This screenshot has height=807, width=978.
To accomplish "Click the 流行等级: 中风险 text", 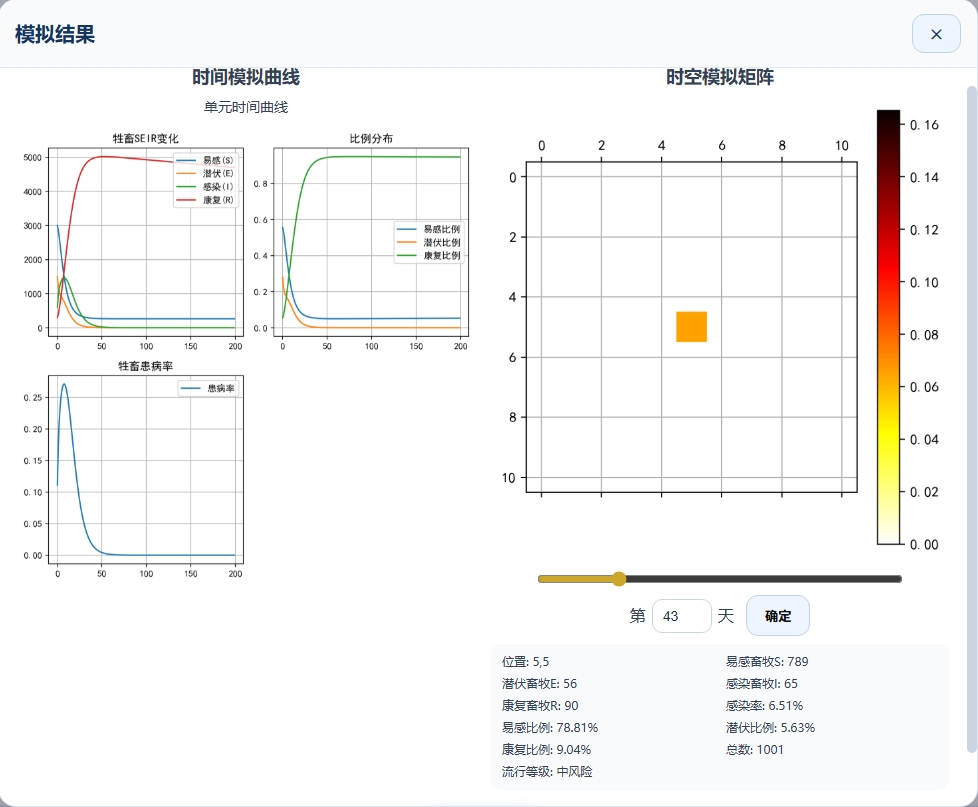I will coord(547,771).
